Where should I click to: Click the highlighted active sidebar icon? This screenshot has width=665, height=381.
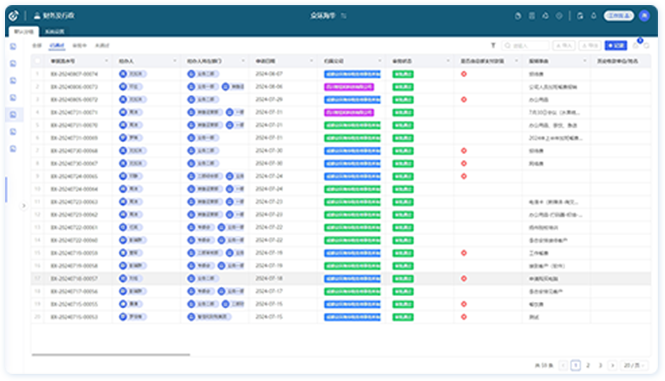[x=14, y=115]
